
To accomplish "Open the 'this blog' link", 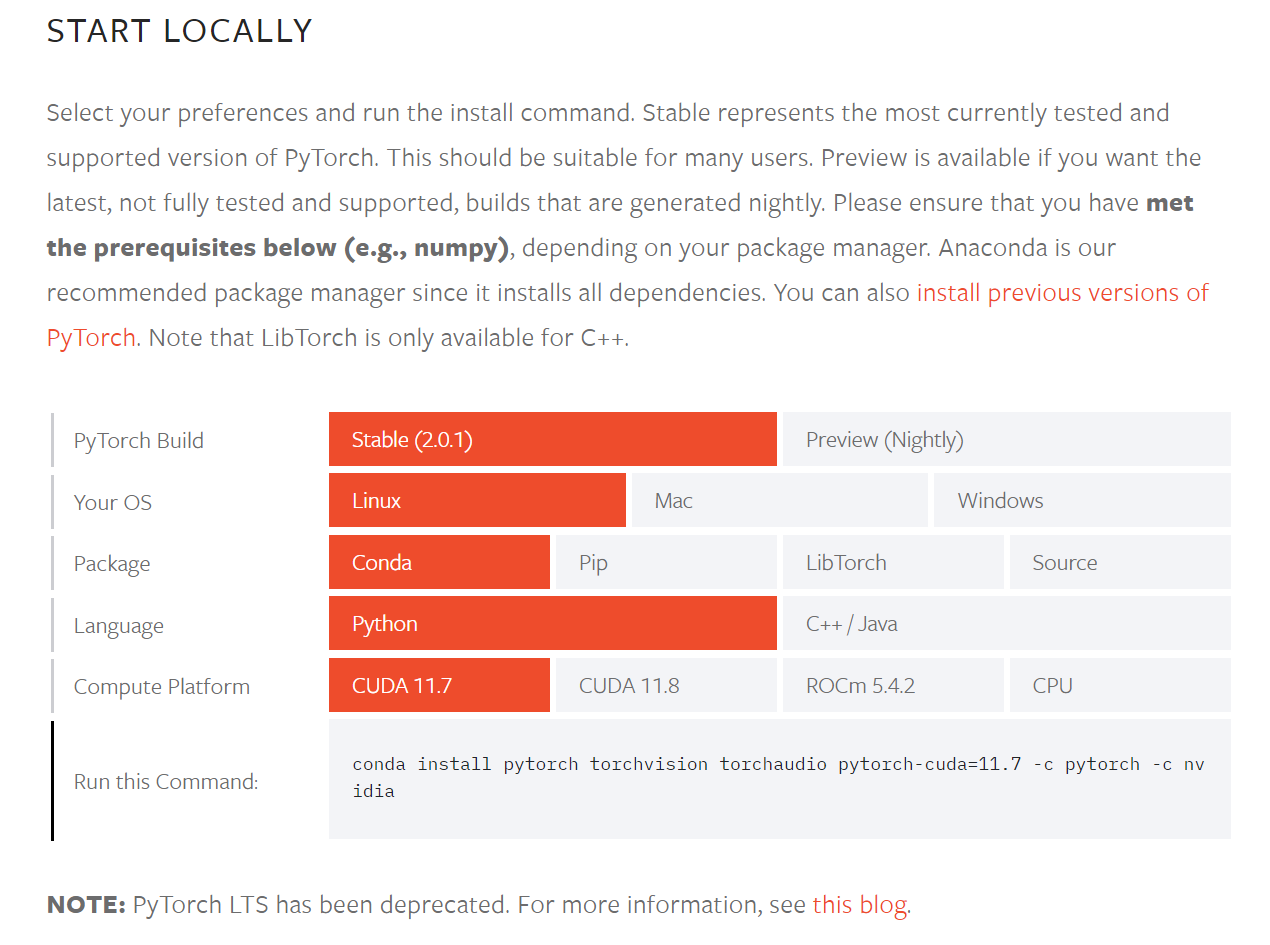I will pyautogui.click(x=859, y=905).
